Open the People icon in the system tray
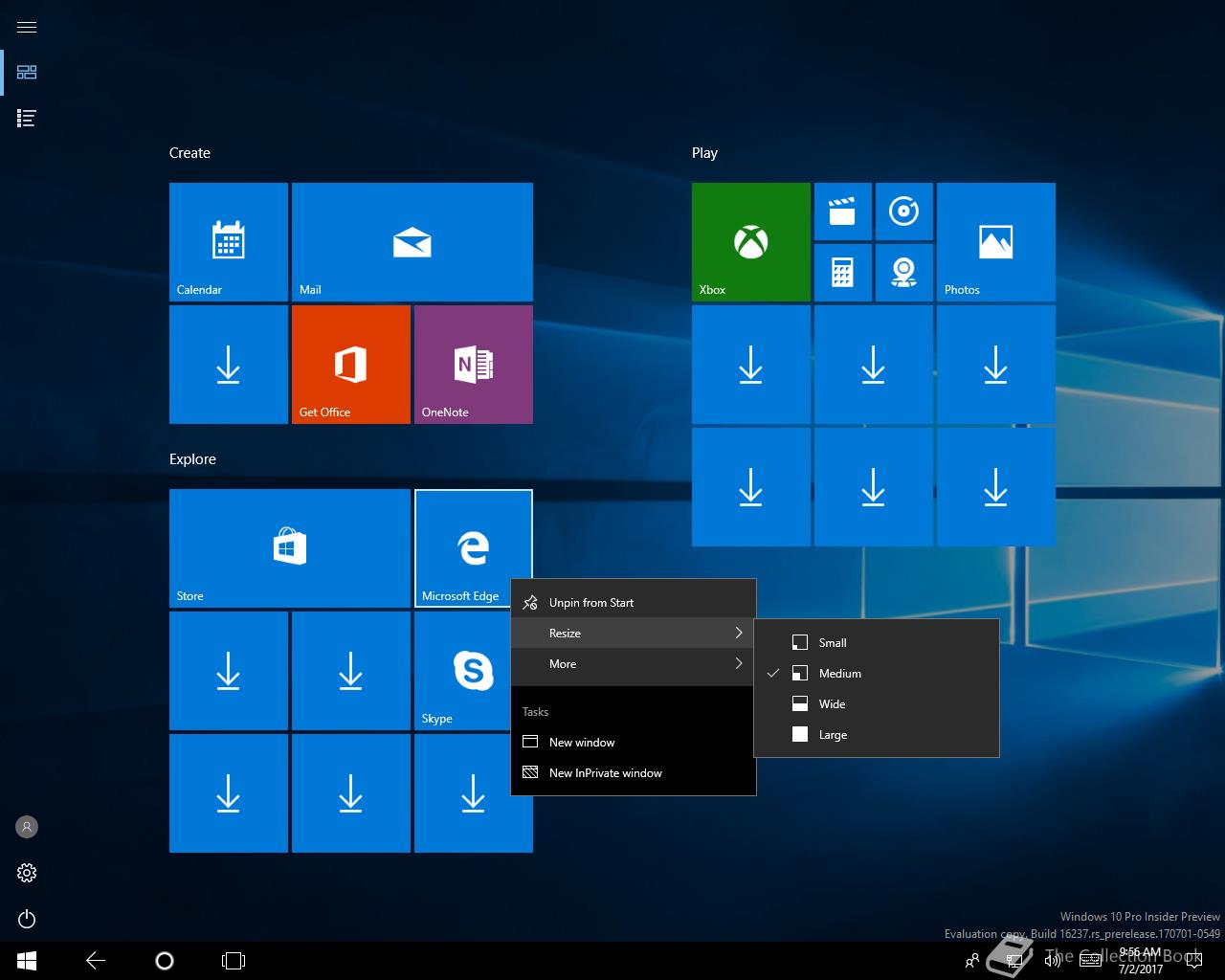Viewport: 1225px width, 980px height. tap(972, 961)
